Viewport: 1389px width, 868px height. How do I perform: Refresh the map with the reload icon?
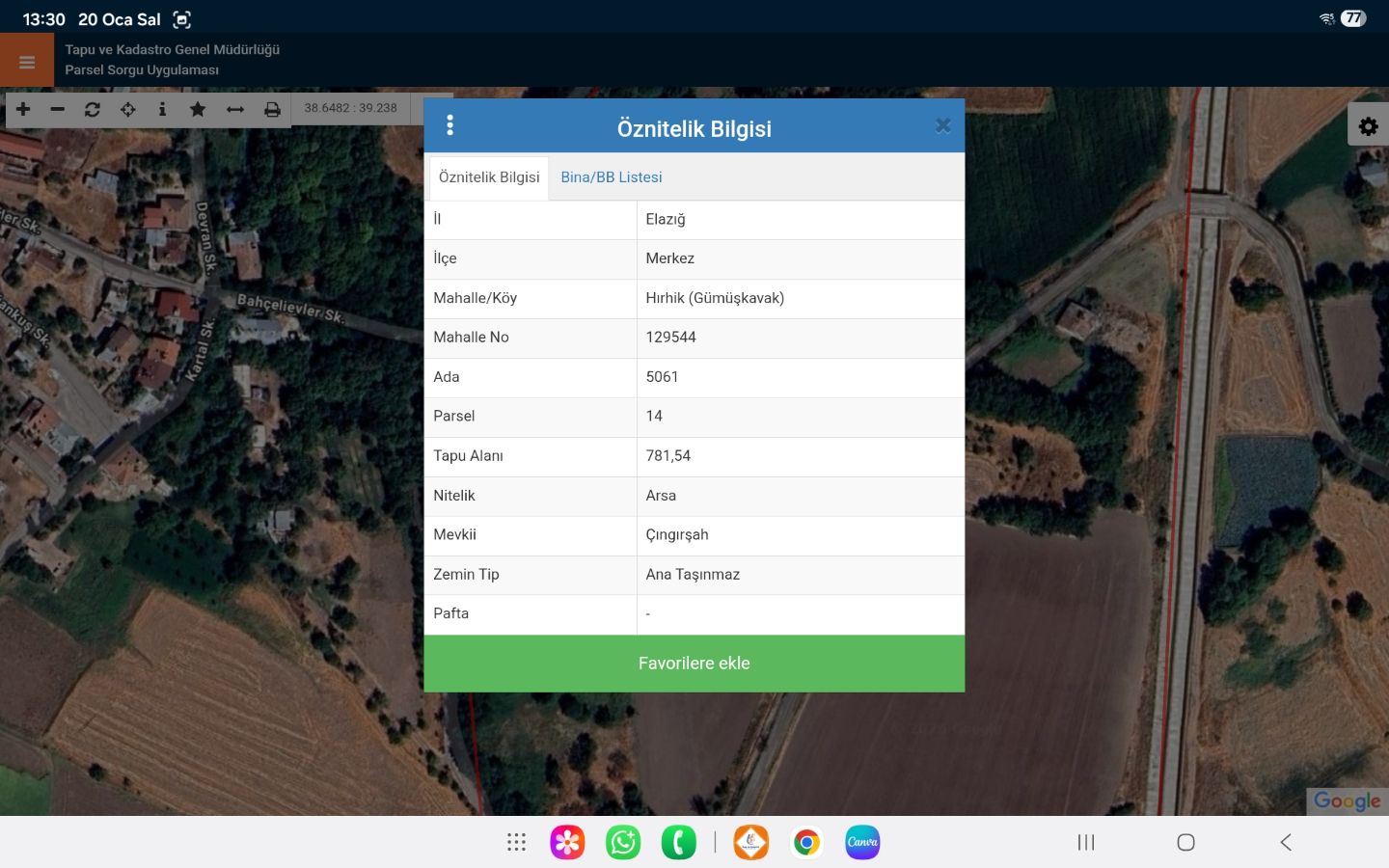click(x=93, y=109)
